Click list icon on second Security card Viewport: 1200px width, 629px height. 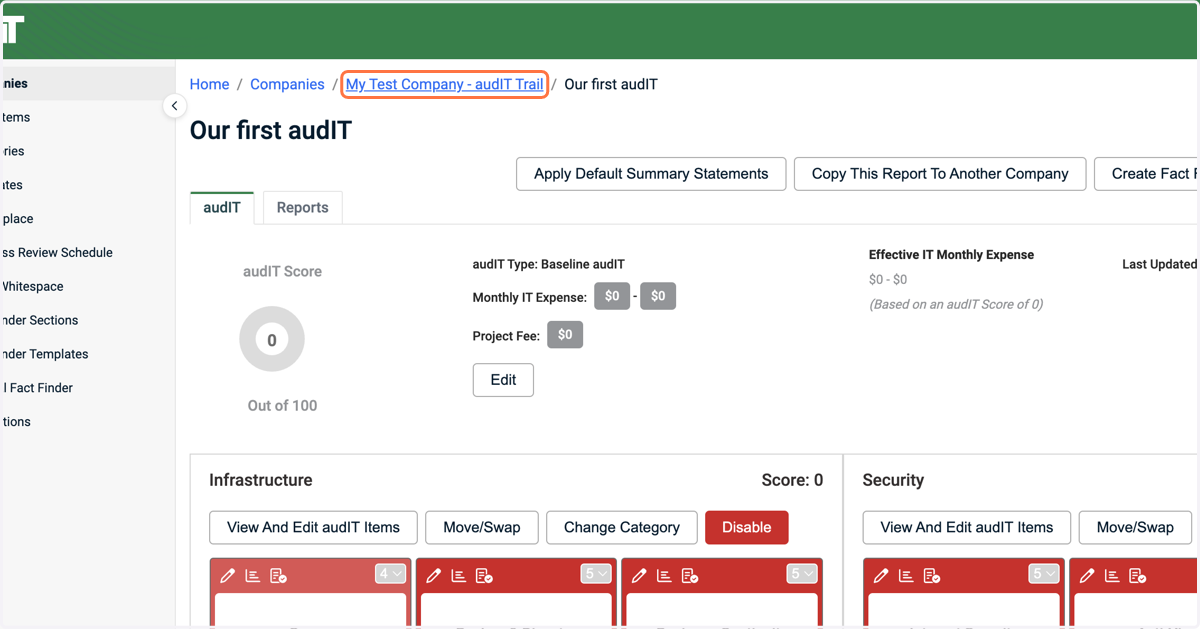(x=1112, y=575)
